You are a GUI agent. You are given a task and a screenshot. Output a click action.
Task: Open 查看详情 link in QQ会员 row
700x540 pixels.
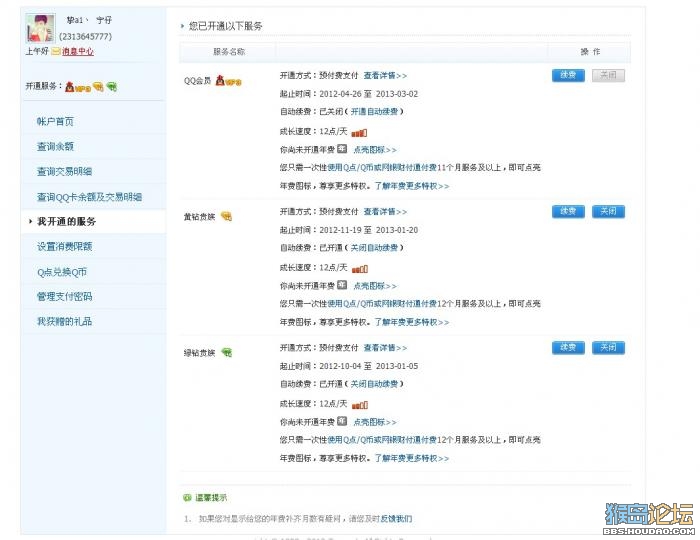coord(385,75)
